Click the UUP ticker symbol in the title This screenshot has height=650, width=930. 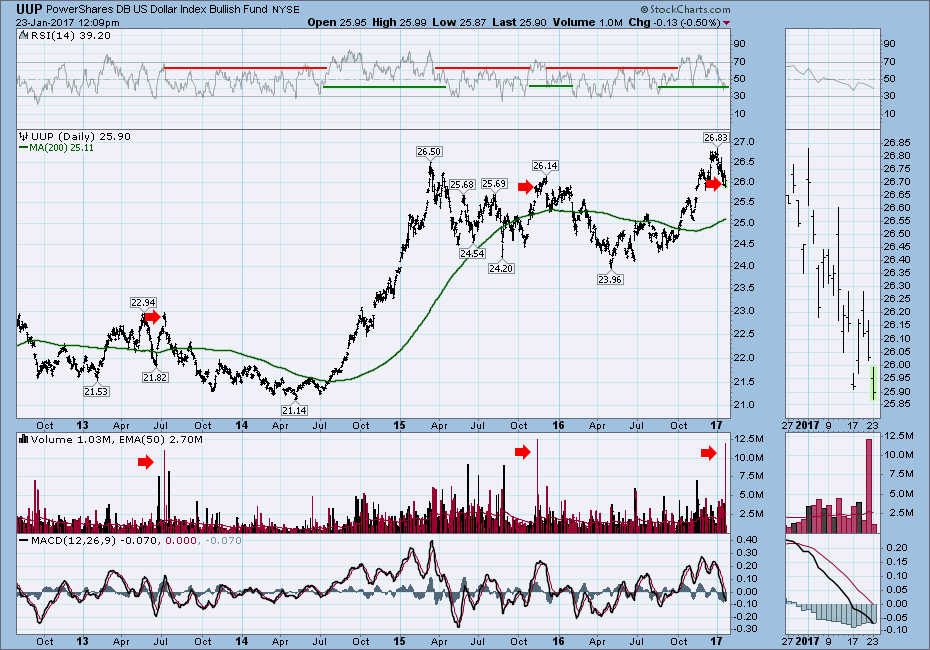[x=28, y=9]
